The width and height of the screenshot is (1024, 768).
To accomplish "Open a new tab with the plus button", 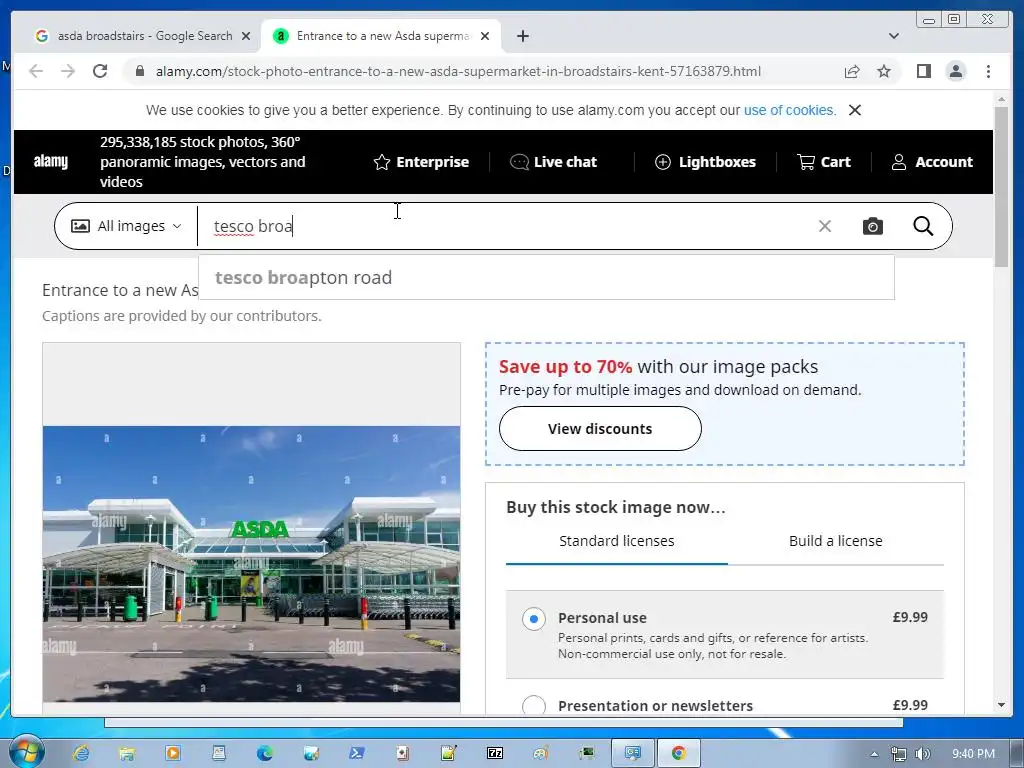I will point(522,36).
